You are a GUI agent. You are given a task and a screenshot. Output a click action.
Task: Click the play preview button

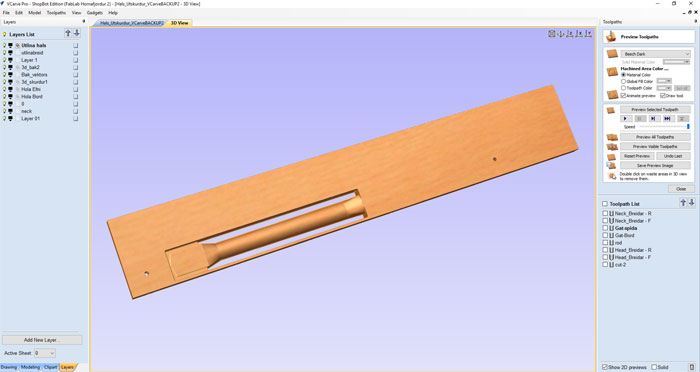pos(626,118)
